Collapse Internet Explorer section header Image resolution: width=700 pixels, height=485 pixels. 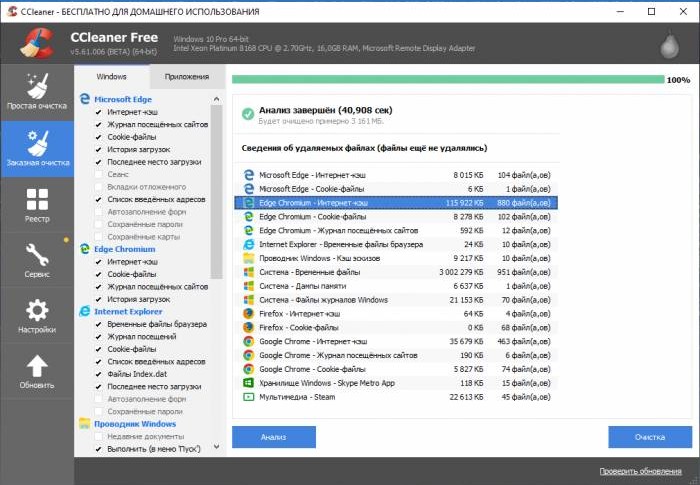coord(128,311)
